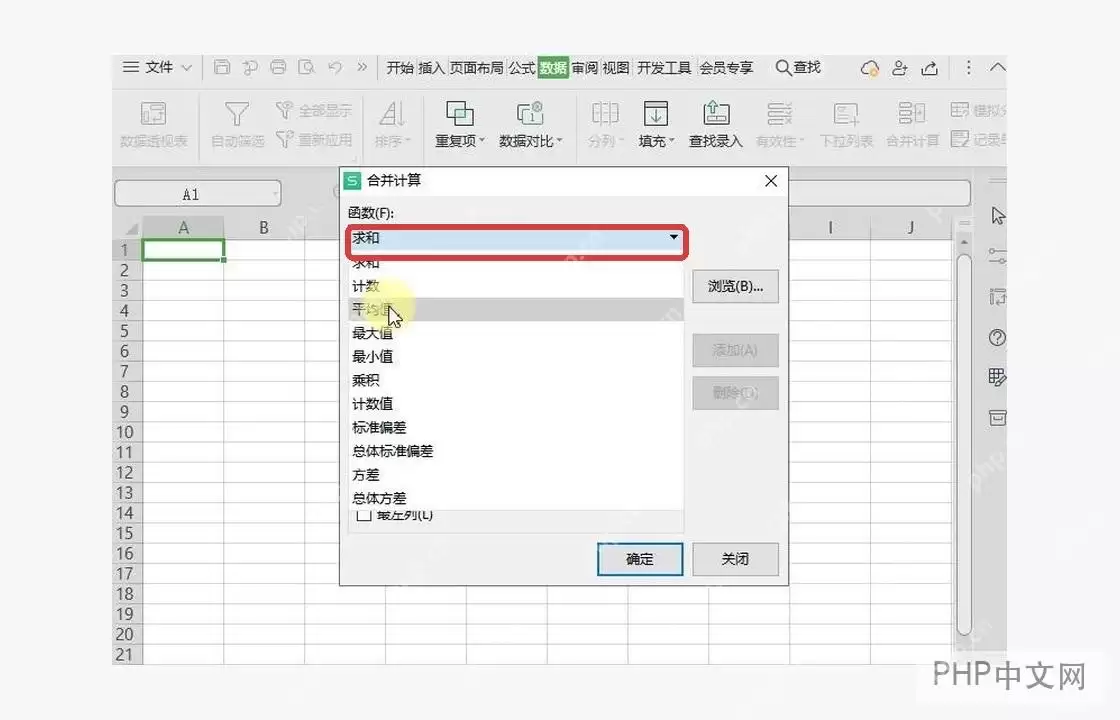Select 标准偏差 from the function list

coord(516,427)
